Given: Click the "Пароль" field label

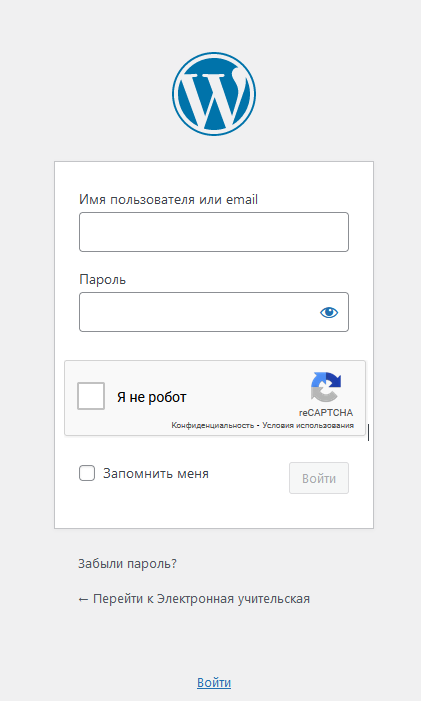Looking at the screenshot, I should coord(102,280).
